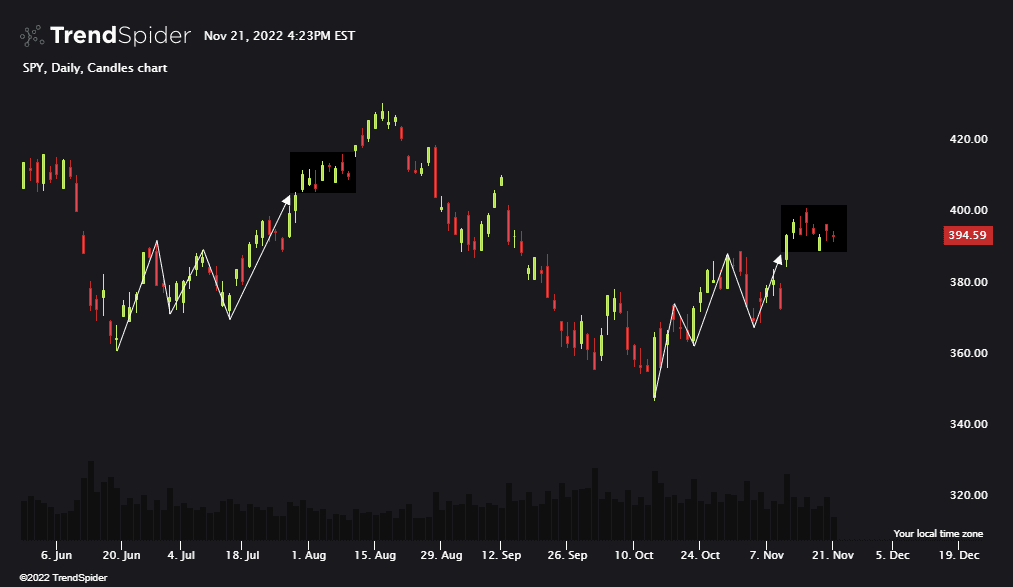Click the 380.00 price axis label

968,282
